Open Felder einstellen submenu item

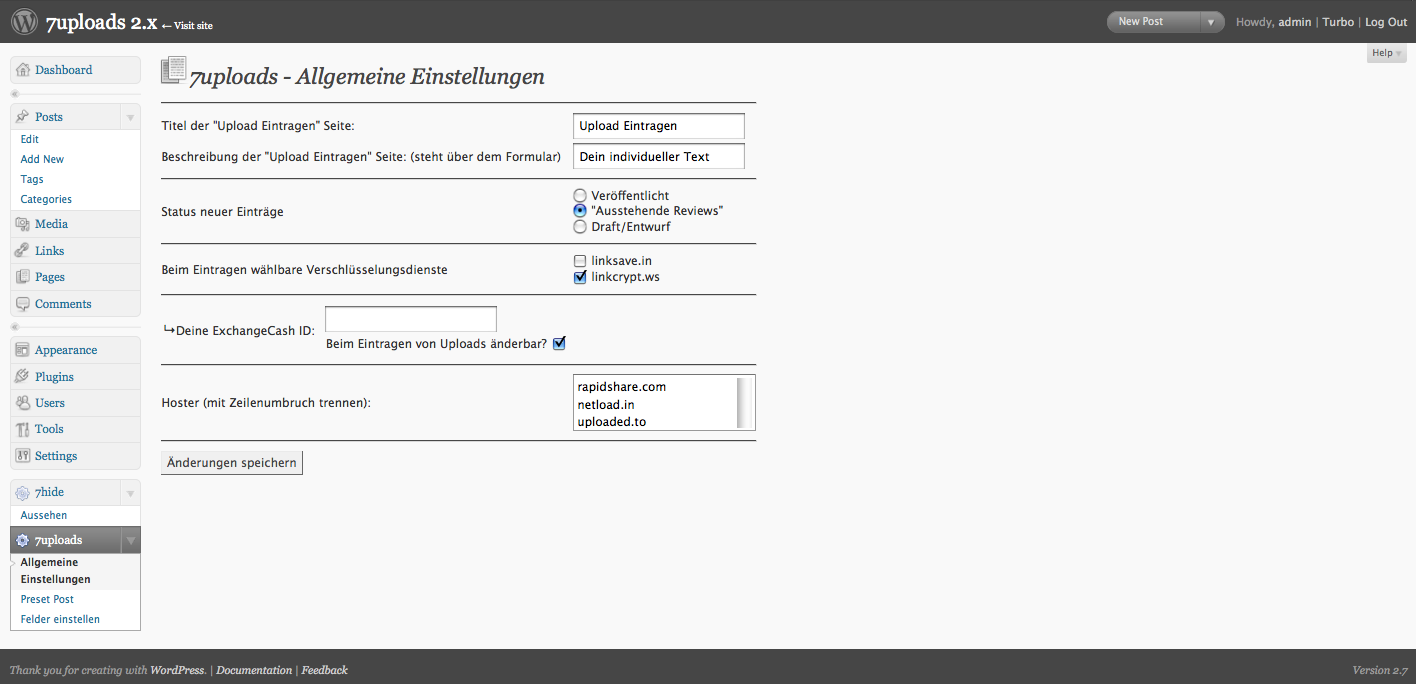click(60, 619)
